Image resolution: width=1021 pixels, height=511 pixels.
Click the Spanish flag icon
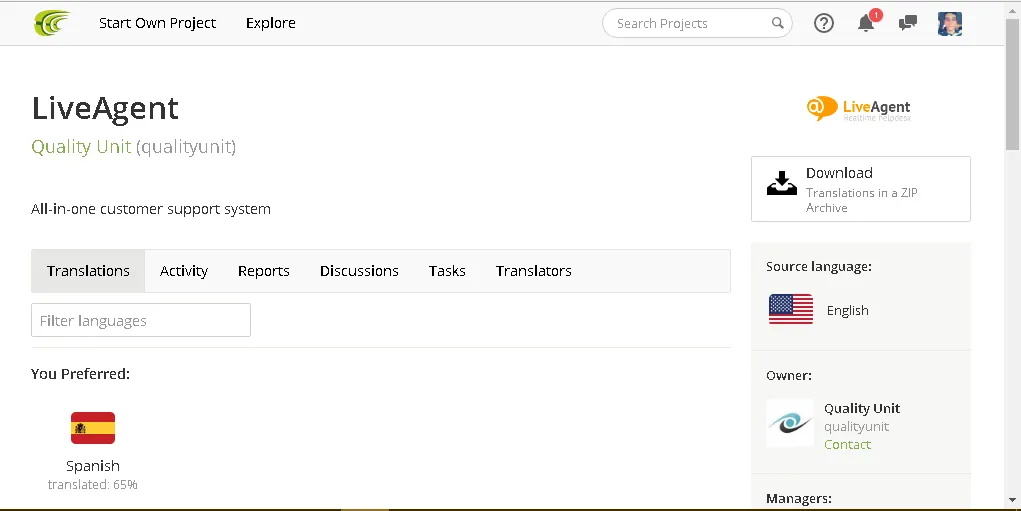click(x=93, y=428)
